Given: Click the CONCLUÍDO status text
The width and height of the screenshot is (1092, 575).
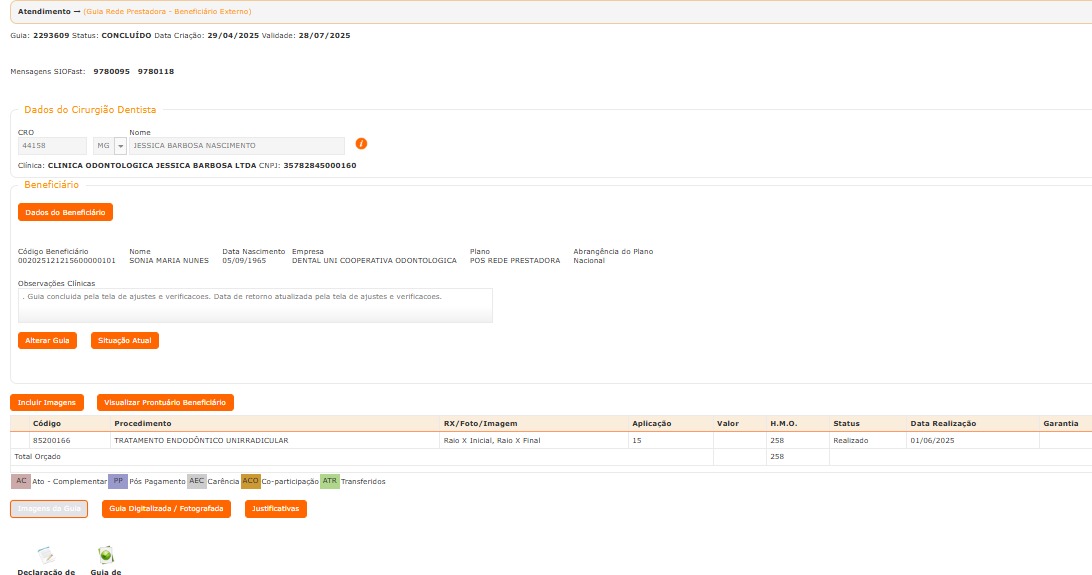Looking at the screenshot, I should 126,36.
